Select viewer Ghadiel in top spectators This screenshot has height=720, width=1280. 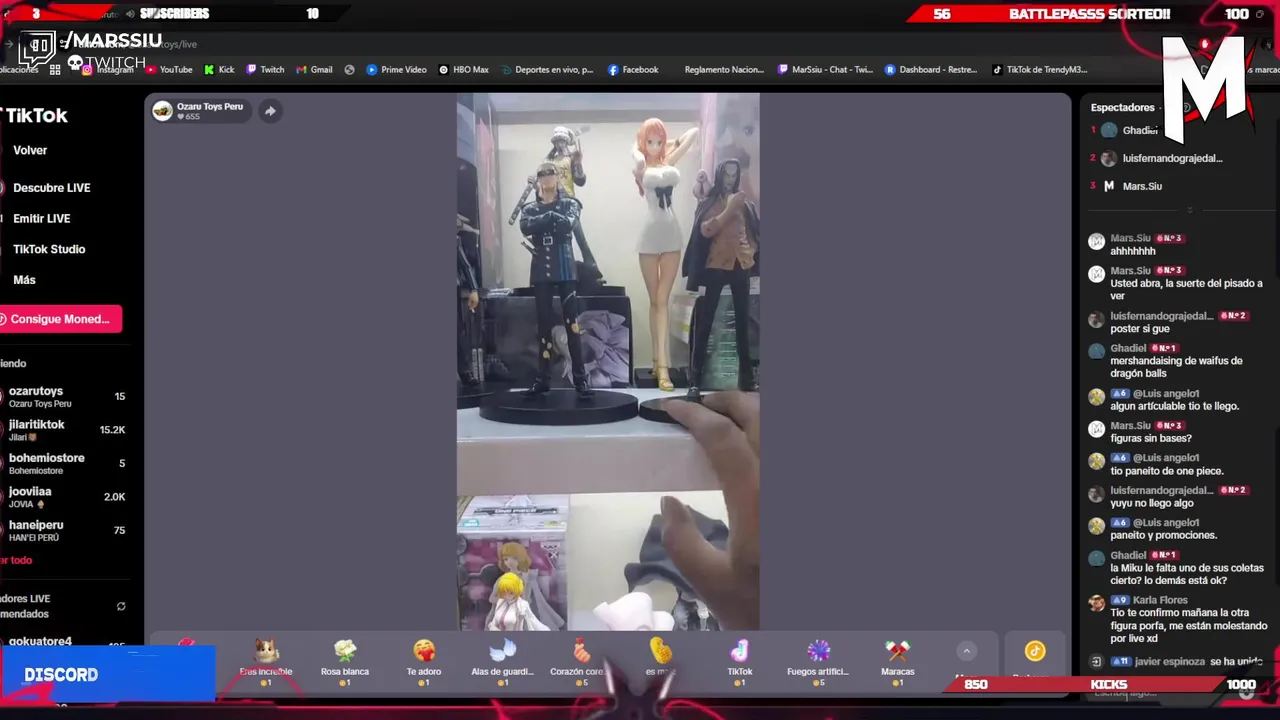coord(1139,130)
